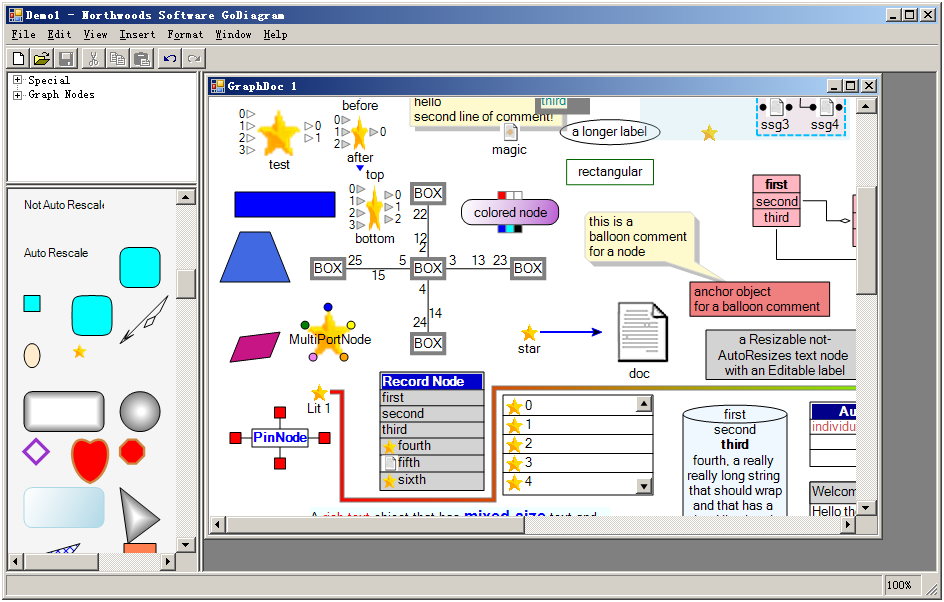Click anchor object for a balloon comment

pyautogui.click(x=760, y=299)
